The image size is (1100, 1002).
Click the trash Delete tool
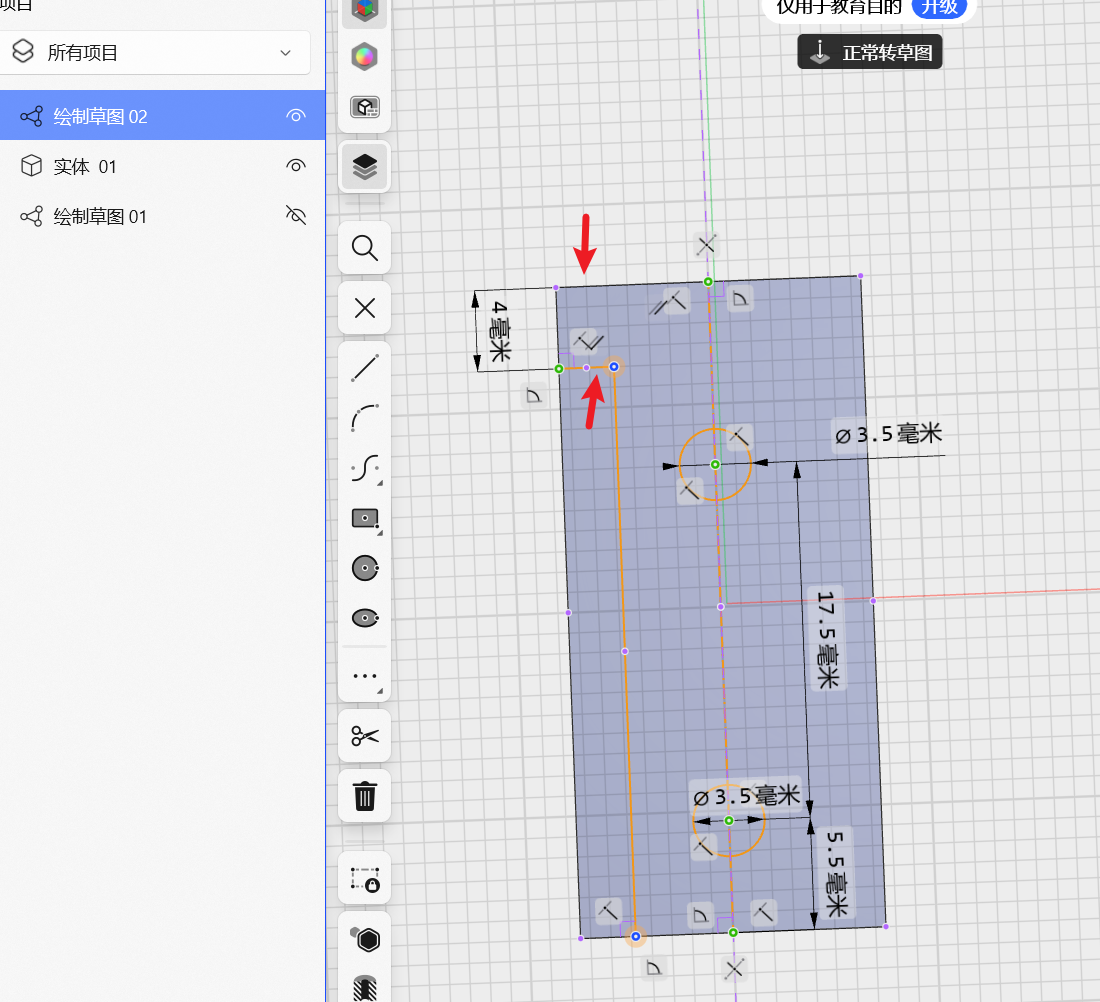click(x=365, y=796)
